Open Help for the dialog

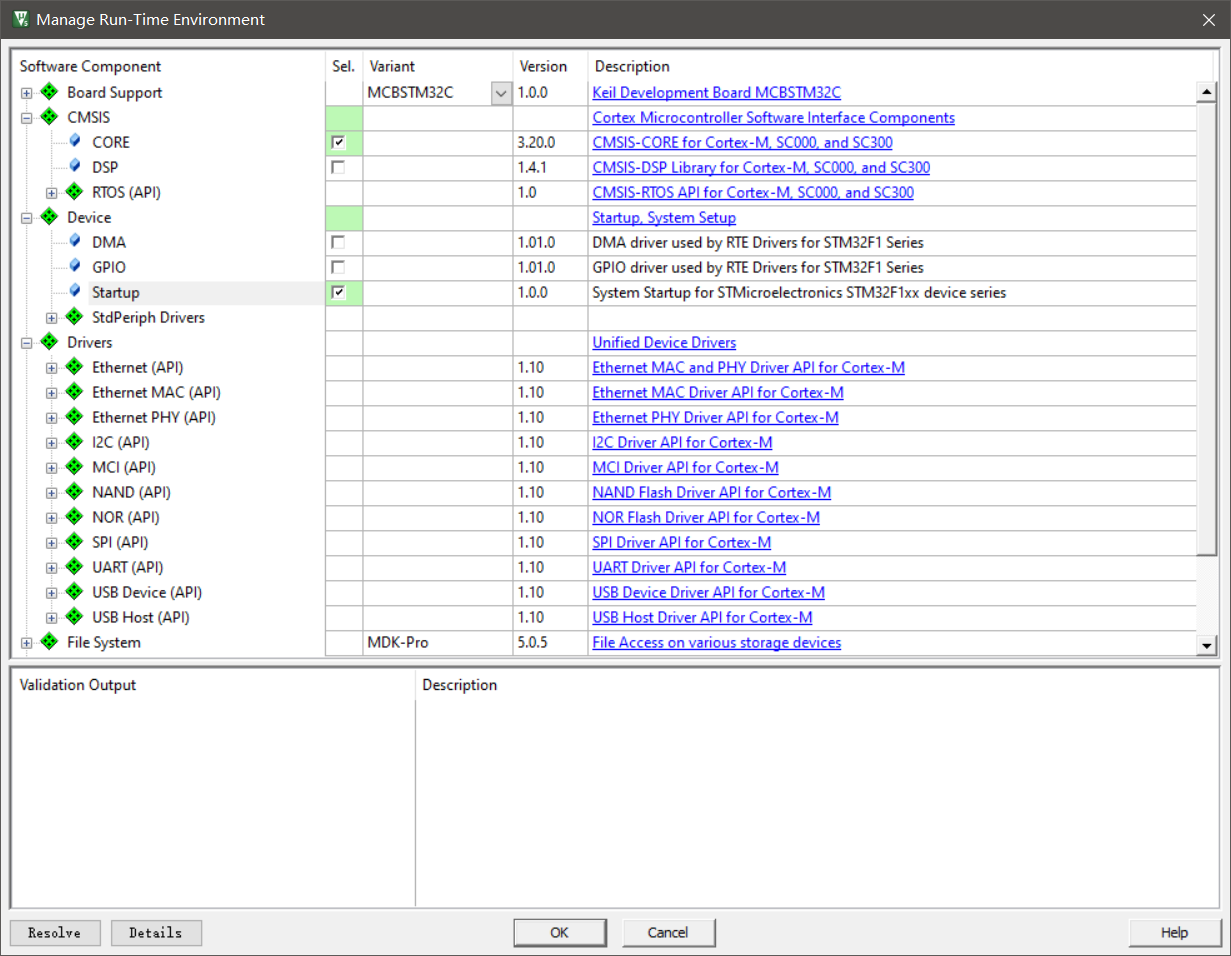tap(1175, 933)
